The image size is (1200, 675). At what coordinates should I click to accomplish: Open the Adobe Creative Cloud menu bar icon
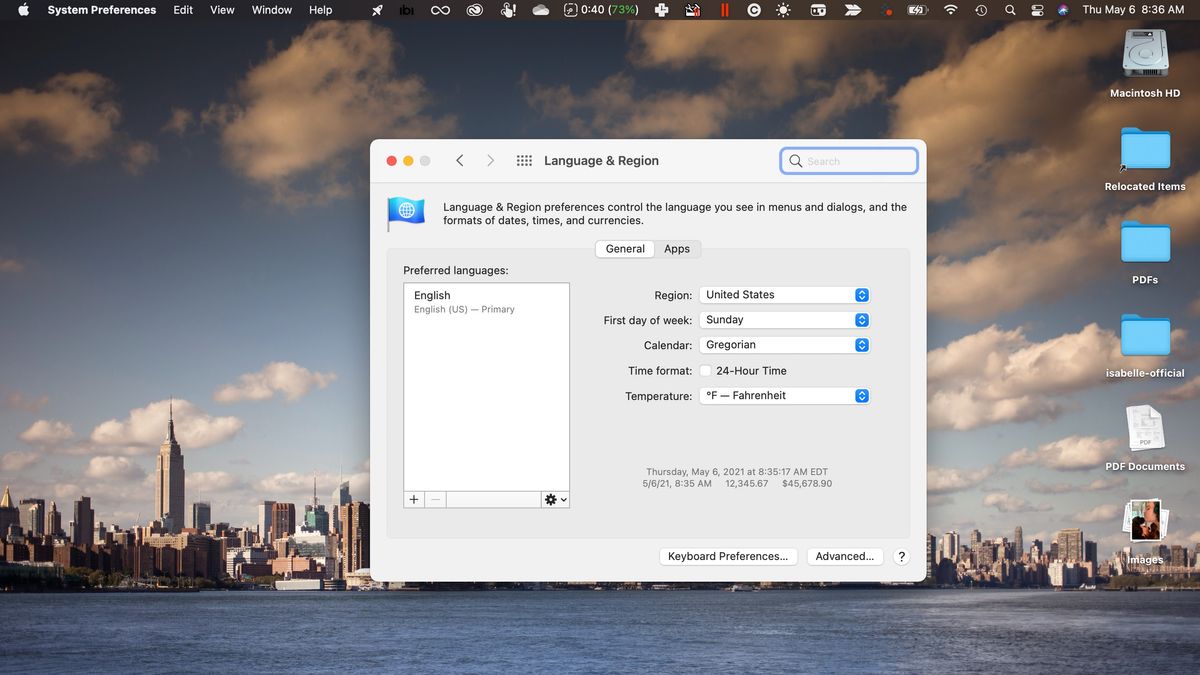[x=473, y=10]
